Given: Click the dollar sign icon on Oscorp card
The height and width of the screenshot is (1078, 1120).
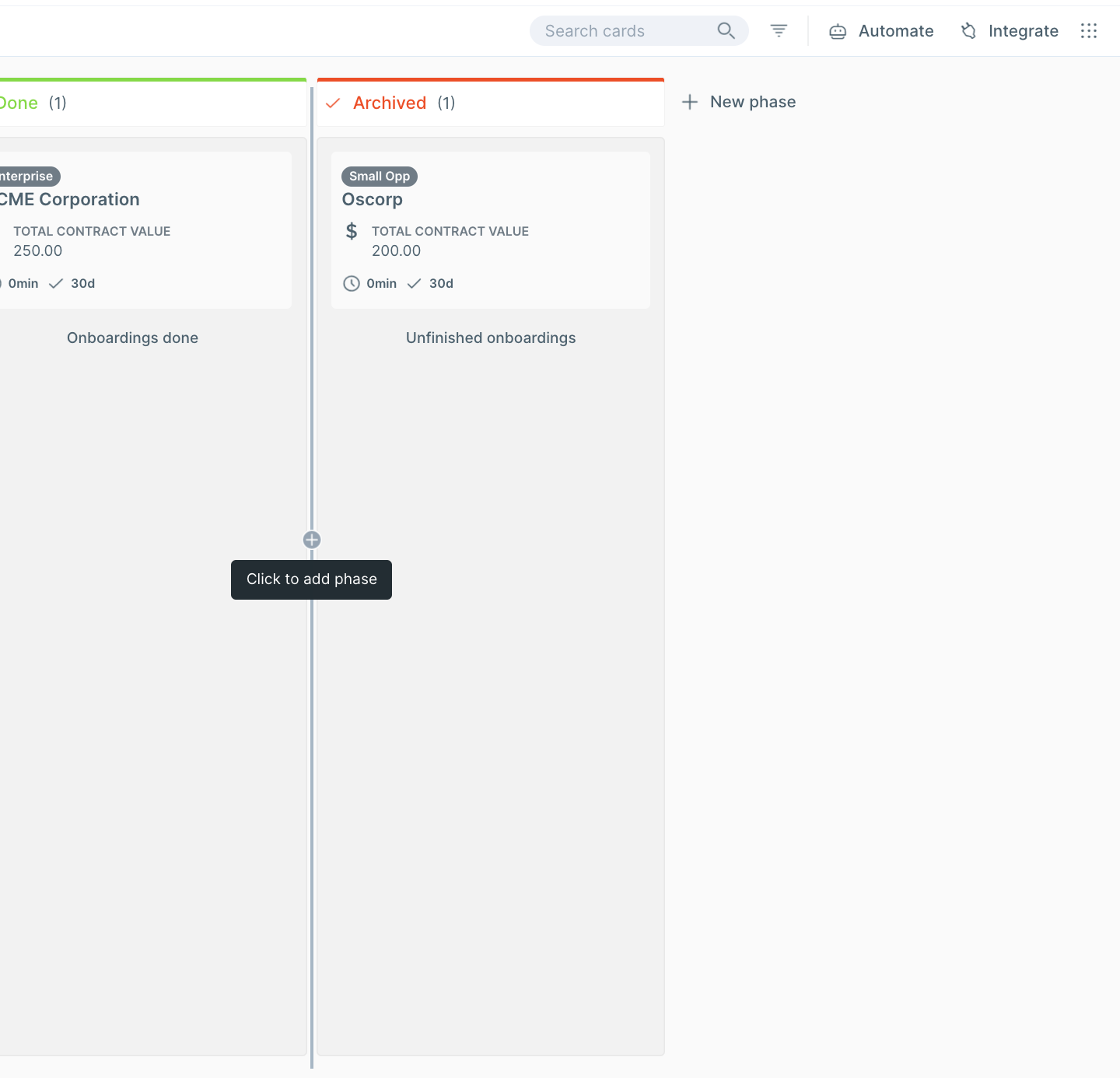Looking at the screenshot, I should pyautogui.click(x=352, y=231).
